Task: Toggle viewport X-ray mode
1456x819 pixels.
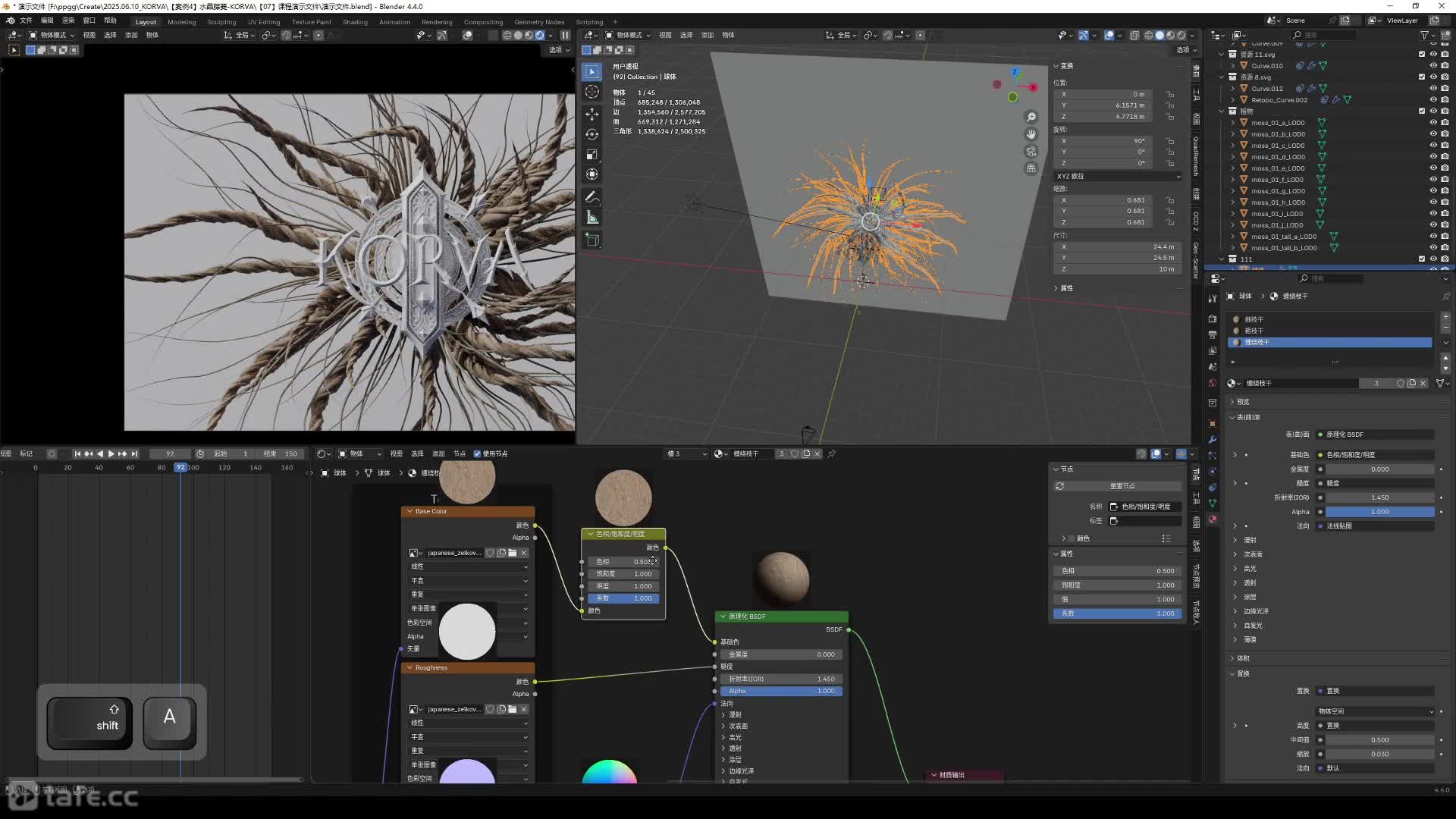Action: point(1134,35)
